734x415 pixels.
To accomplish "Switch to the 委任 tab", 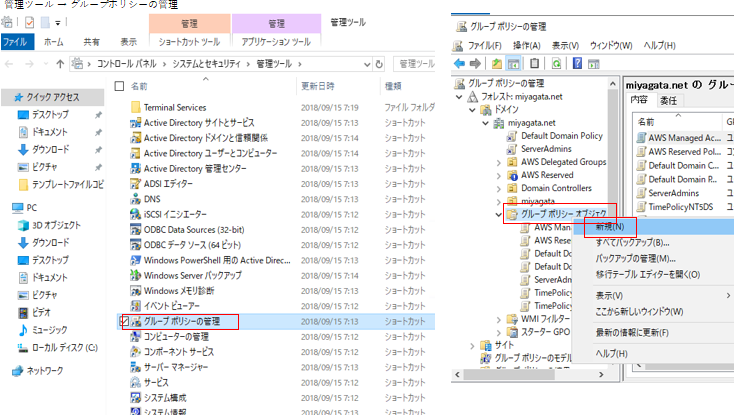I will (668, 100).
